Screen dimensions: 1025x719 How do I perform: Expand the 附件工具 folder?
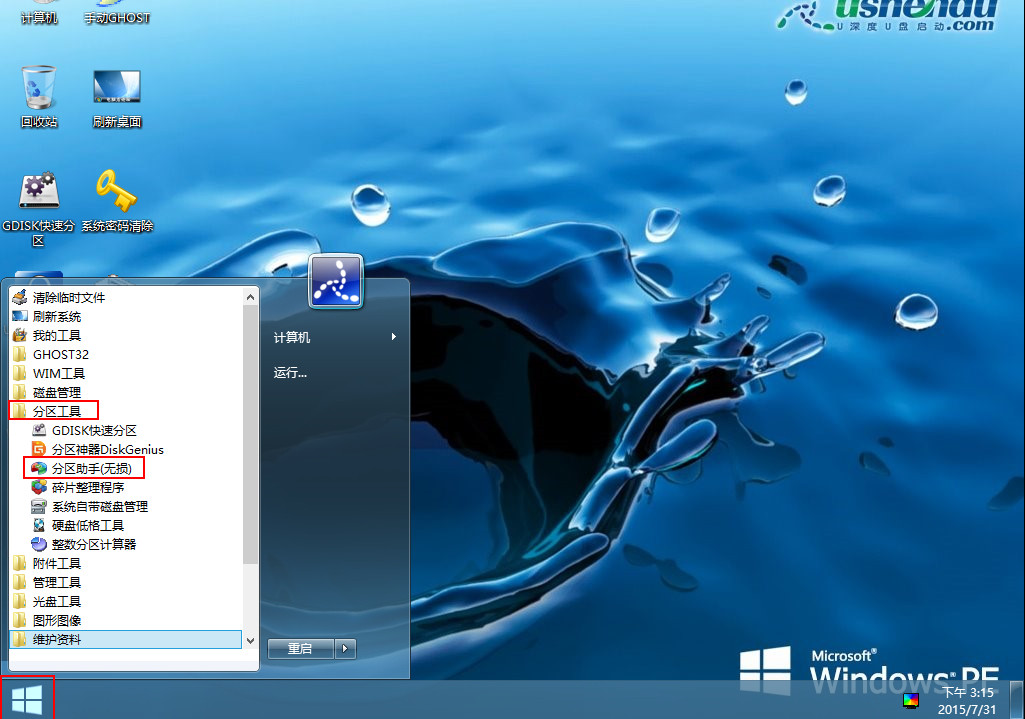[126, 563]
